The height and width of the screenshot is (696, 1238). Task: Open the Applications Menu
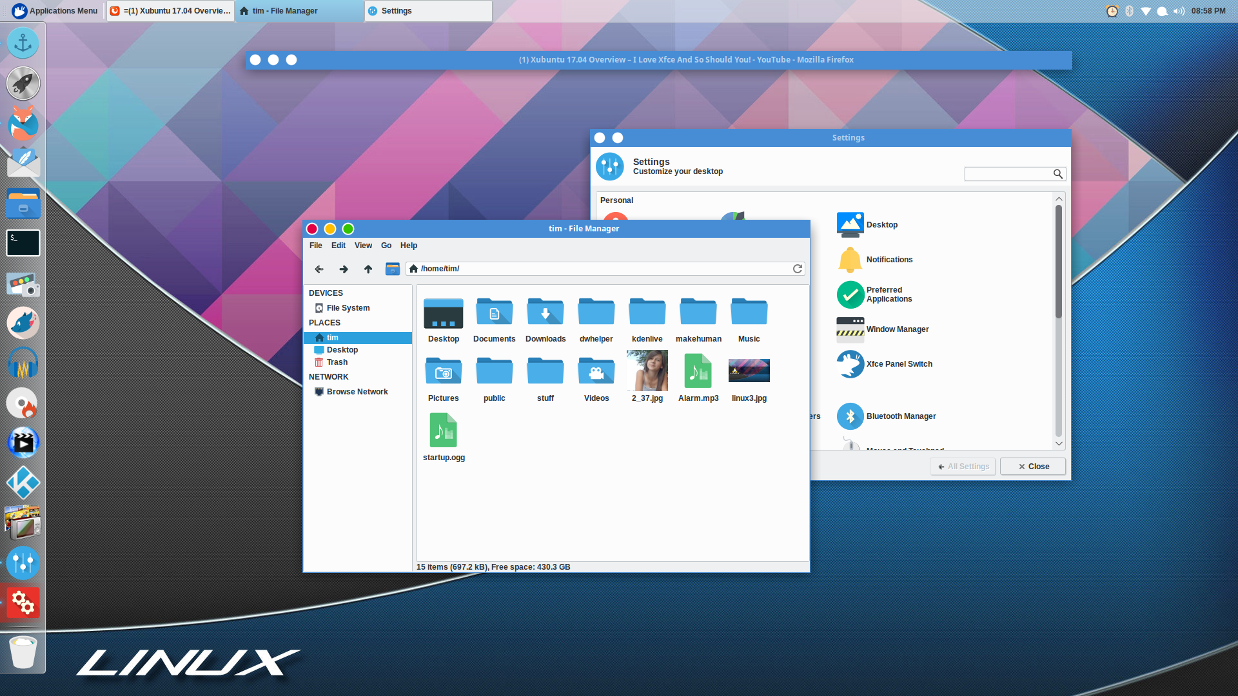click(x=55, y=11)
